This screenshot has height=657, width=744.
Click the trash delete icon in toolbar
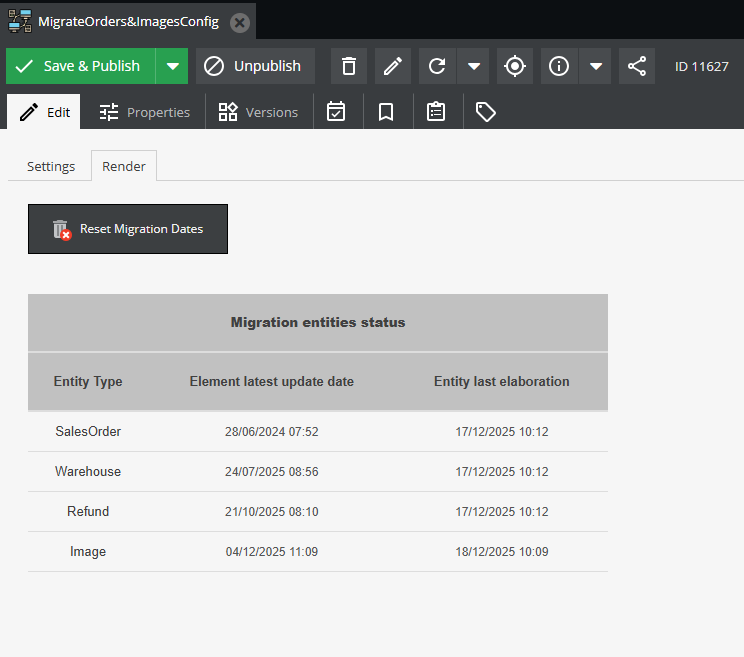tap(349, 66)
